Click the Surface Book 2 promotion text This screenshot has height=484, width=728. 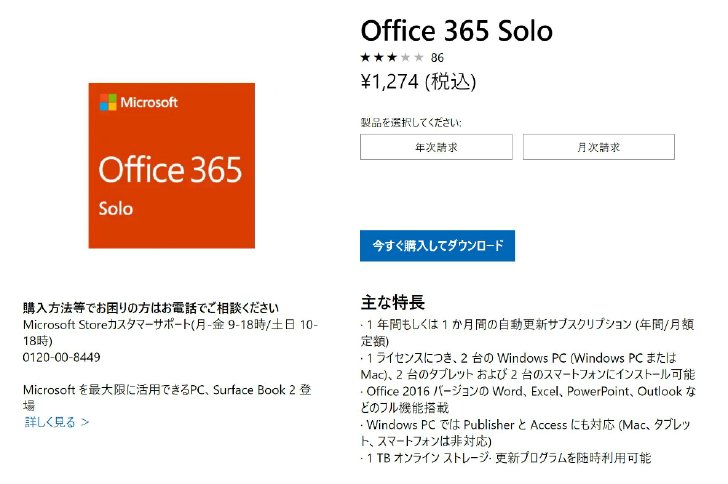pyautogui.click(x=167, y=397)
